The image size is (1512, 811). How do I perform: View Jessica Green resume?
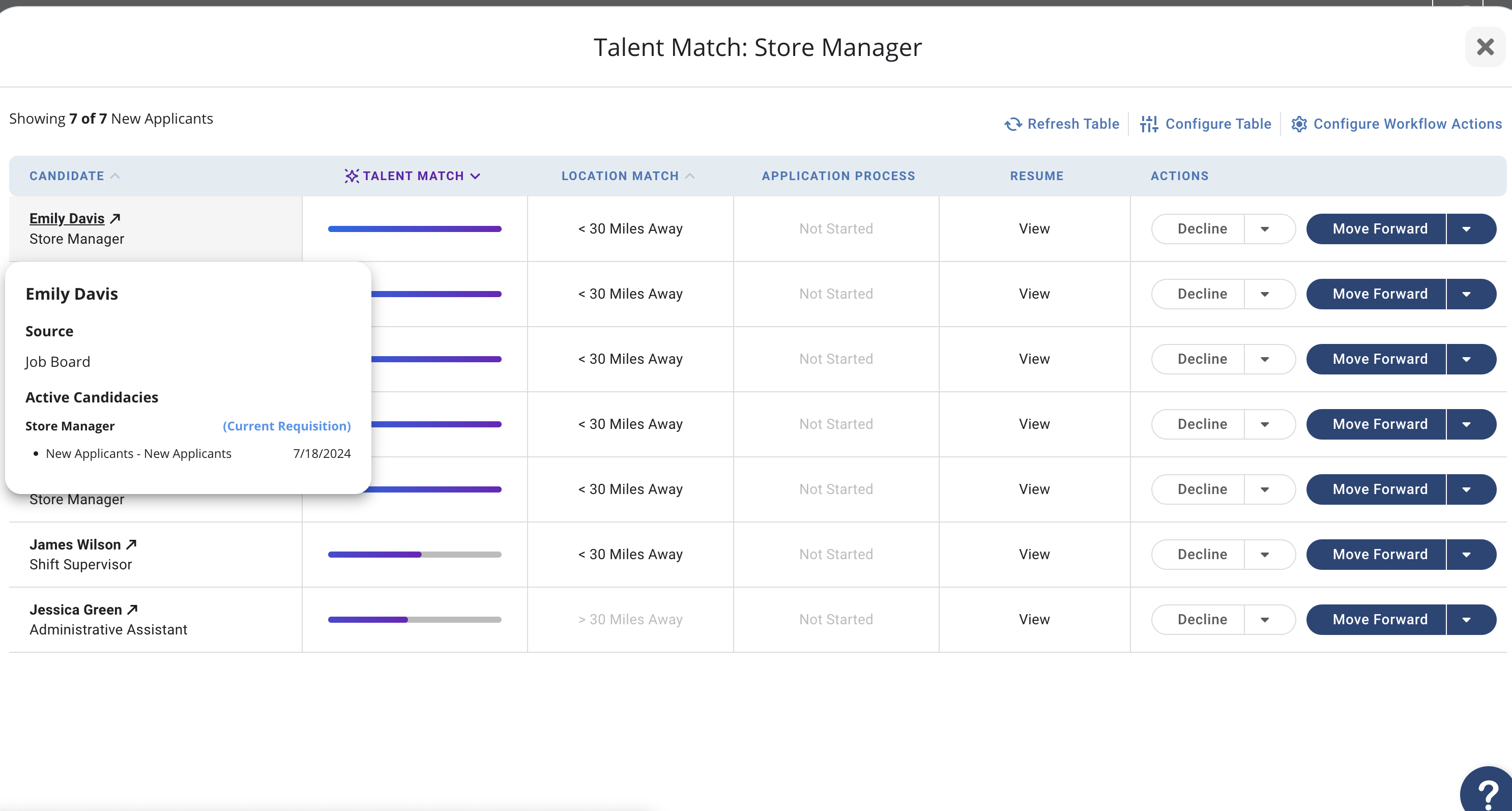pos(1034,620)
